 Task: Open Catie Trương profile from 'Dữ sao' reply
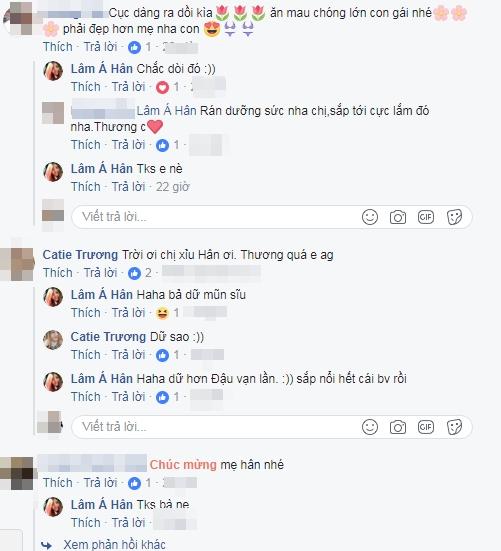108,337
